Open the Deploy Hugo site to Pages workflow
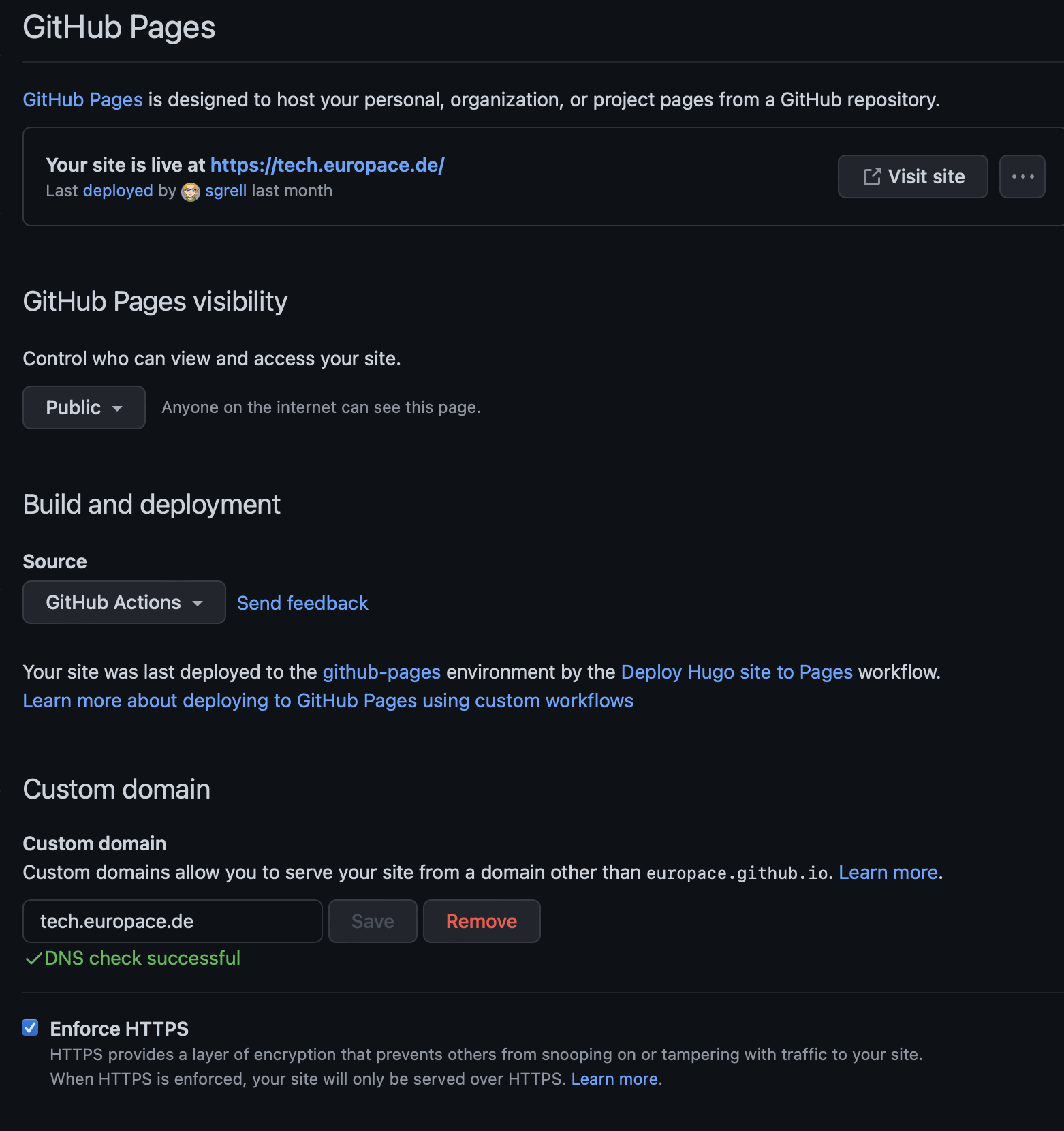The height and width of the screenshot is (1131, 1064). [x=735, y=672]
